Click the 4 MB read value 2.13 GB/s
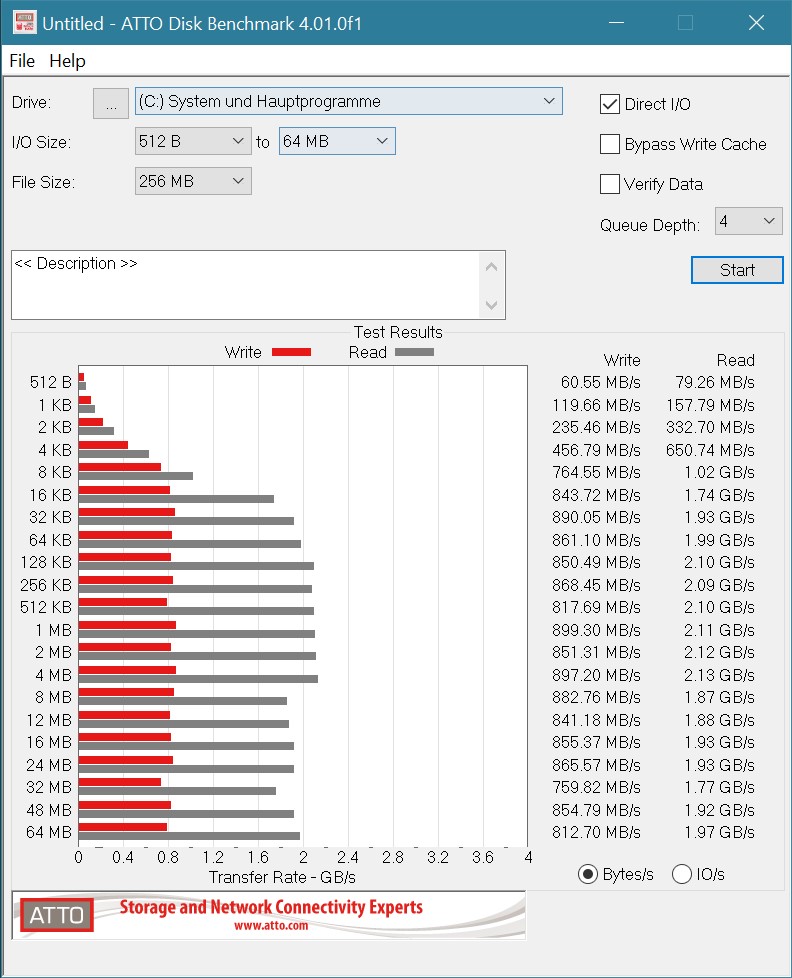 pyautogui.click(x=719, y=675)
